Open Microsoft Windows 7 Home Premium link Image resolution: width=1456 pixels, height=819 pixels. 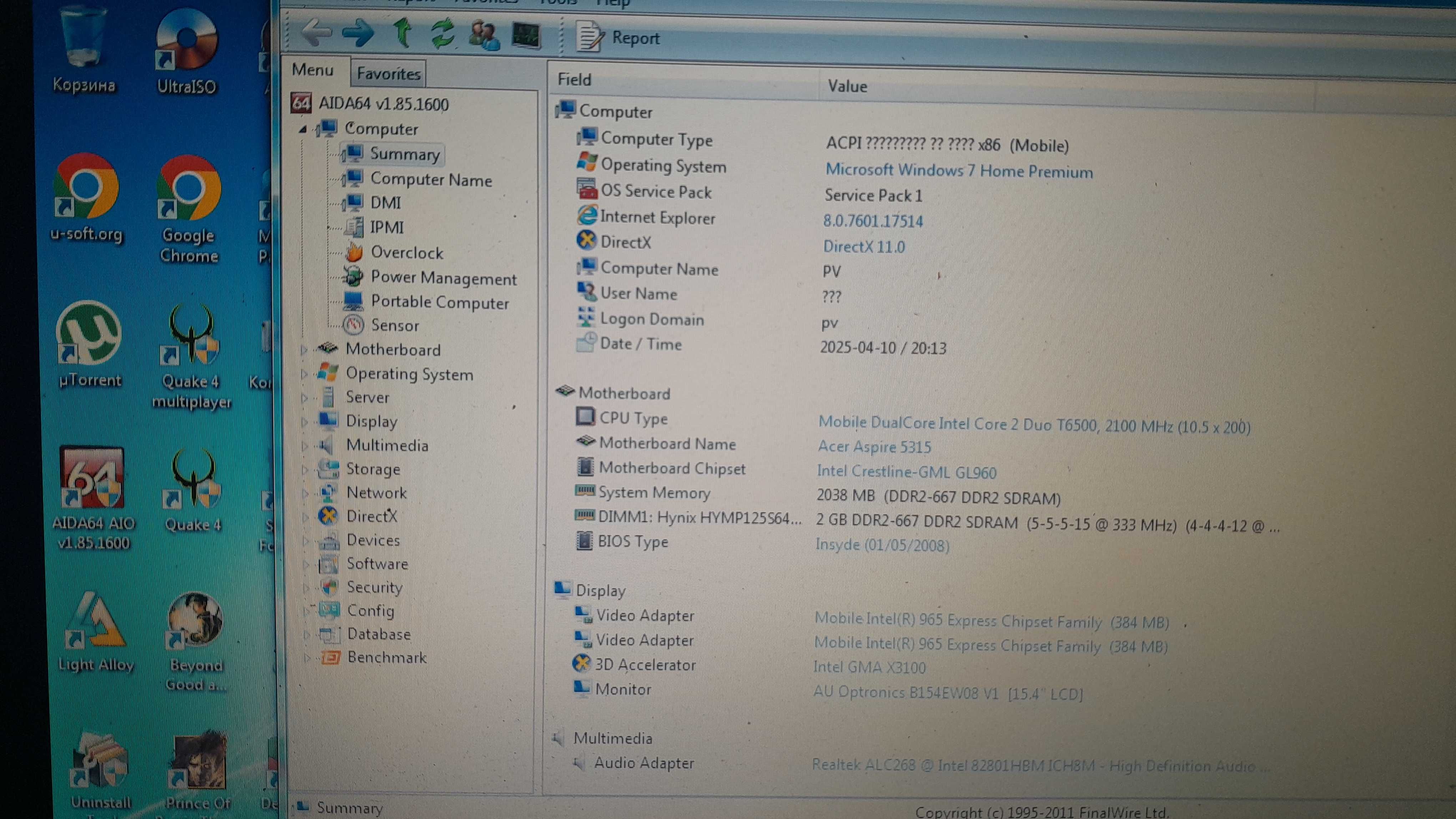pyautogui.click(x=959, y=171)
